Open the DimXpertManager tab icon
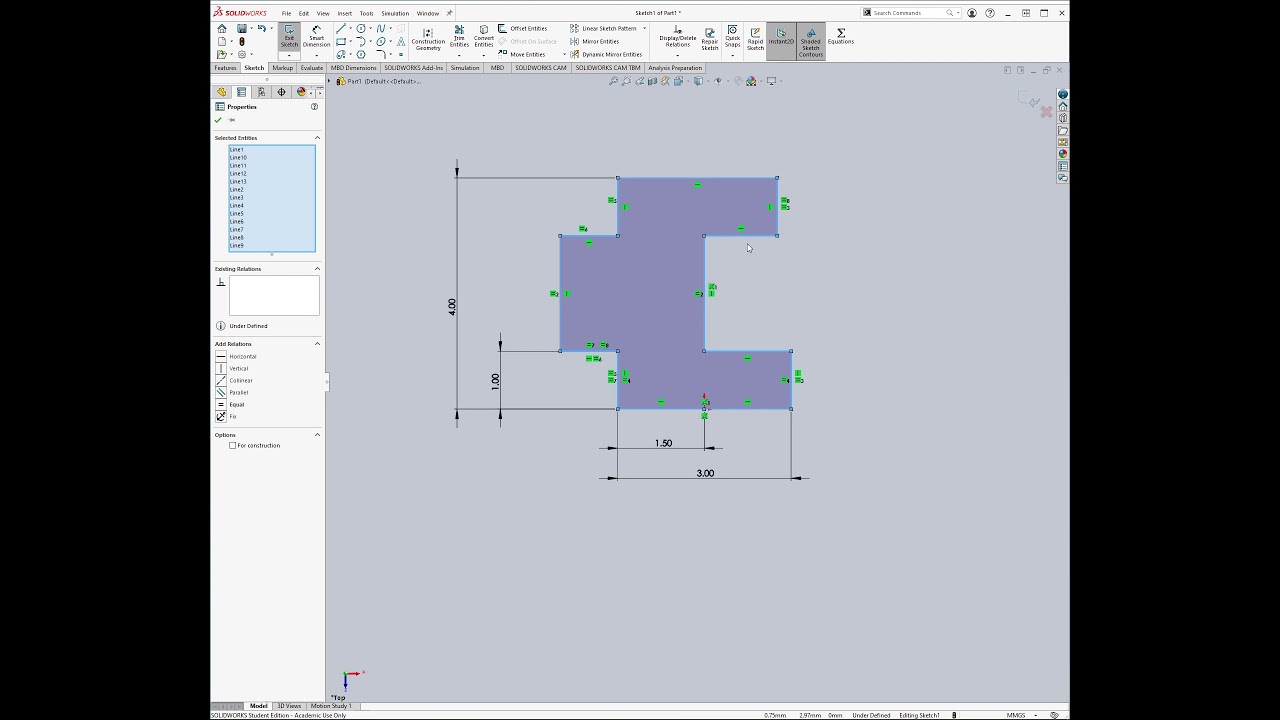 [281, 92]
